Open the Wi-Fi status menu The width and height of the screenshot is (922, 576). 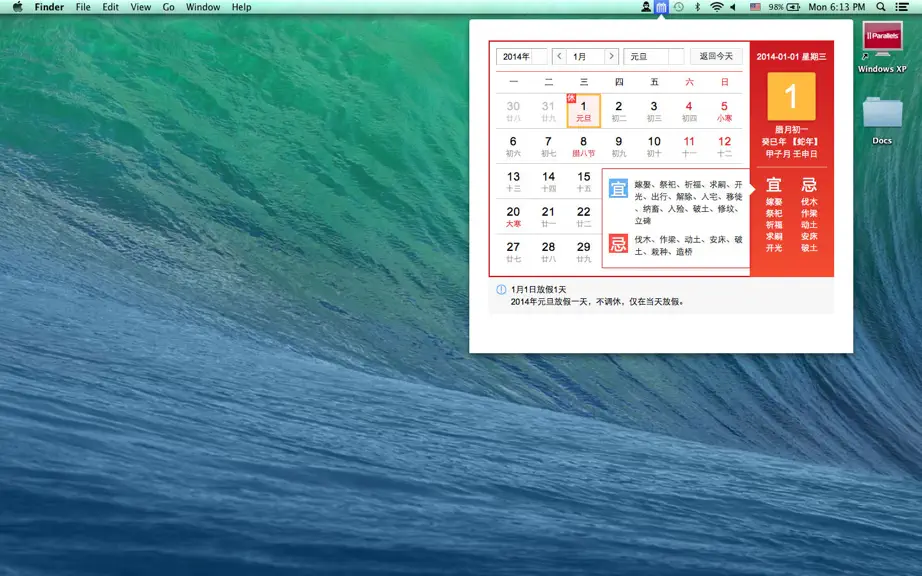[x=716, y=7]
